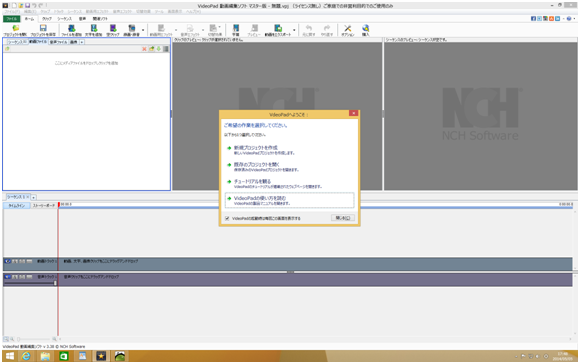Viewport: 580px width, 364px height.
Task: Click the Facebook share icon in the ribbon corner
Action: [533, 18]
